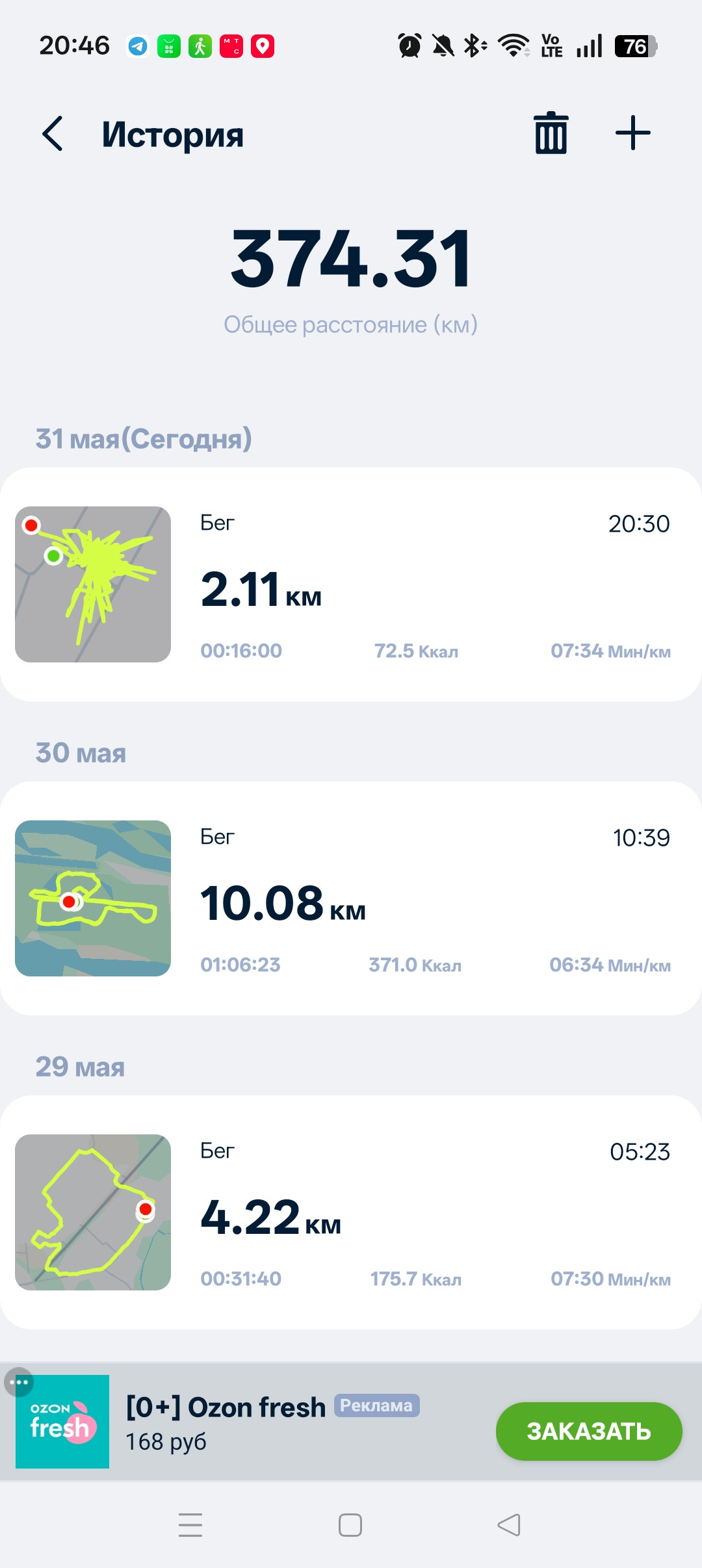Open the 29 мая route map thumbnail
This screenshot has width=702, height=1568.
[x=93, y=1212]
